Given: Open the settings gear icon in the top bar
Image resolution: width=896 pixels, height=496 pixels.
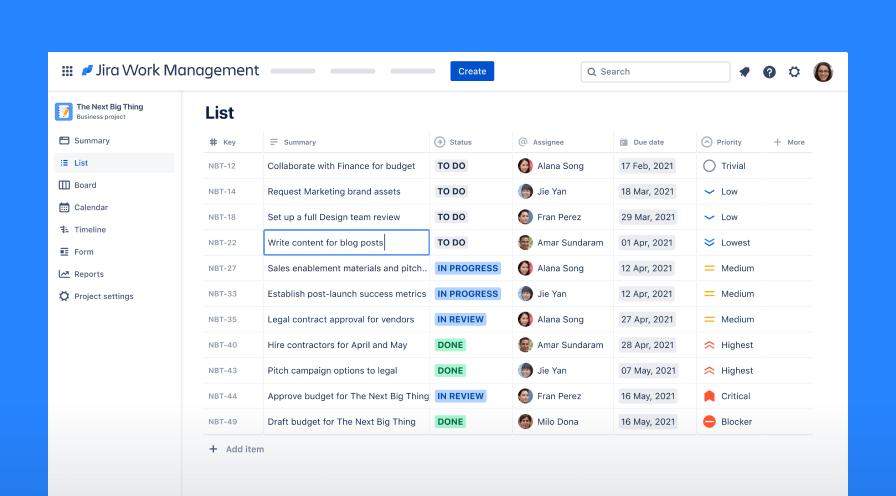Looking at the screenshot, I should pos(794,72).
